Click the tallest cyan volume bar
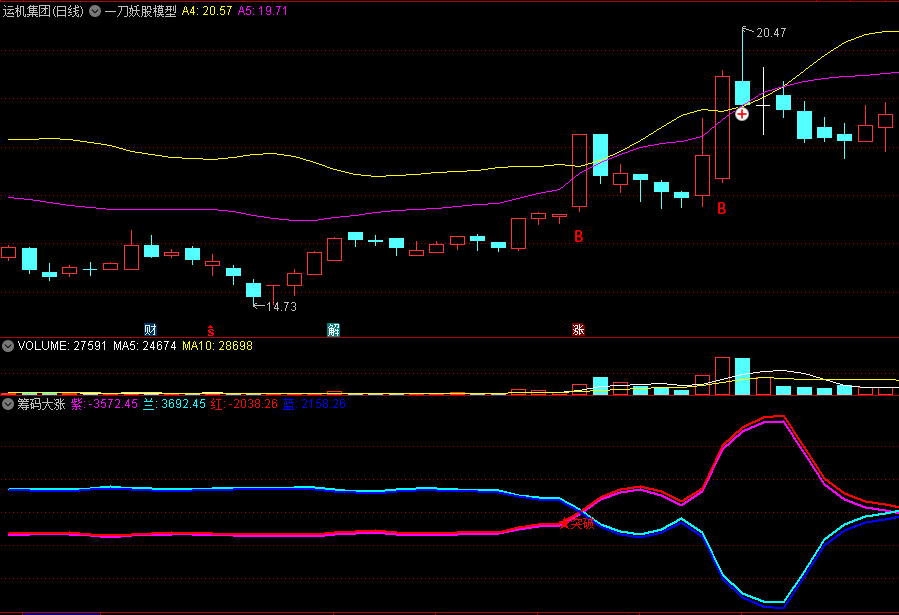The image size is (899, 615). pyautogui.click(x=742, y=377)
